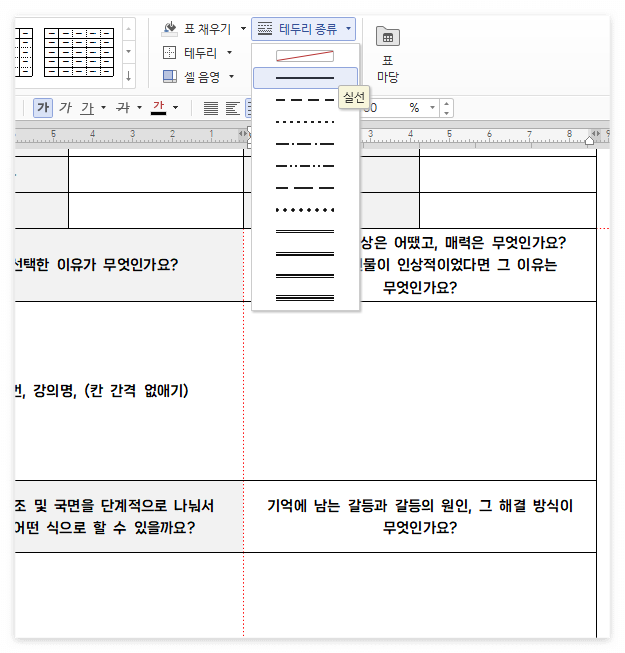Screen dimensions: 625x653
Task: Click the text '국면을 단계적으로 나눠서'
Action: (134, 506)
